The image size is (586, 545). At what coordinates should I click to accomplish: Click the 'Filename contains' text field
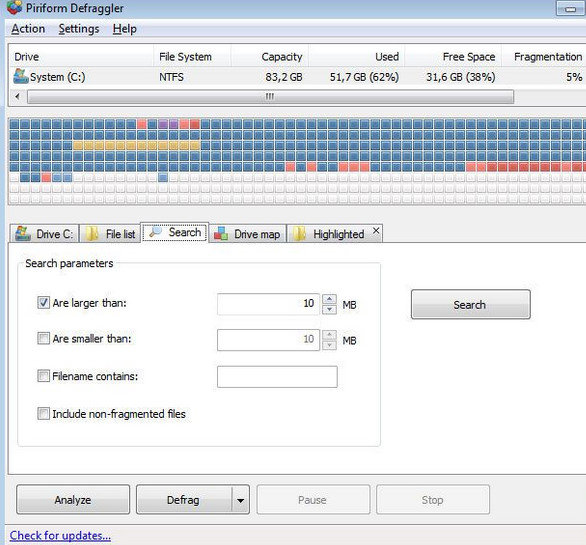click(277, 376)
